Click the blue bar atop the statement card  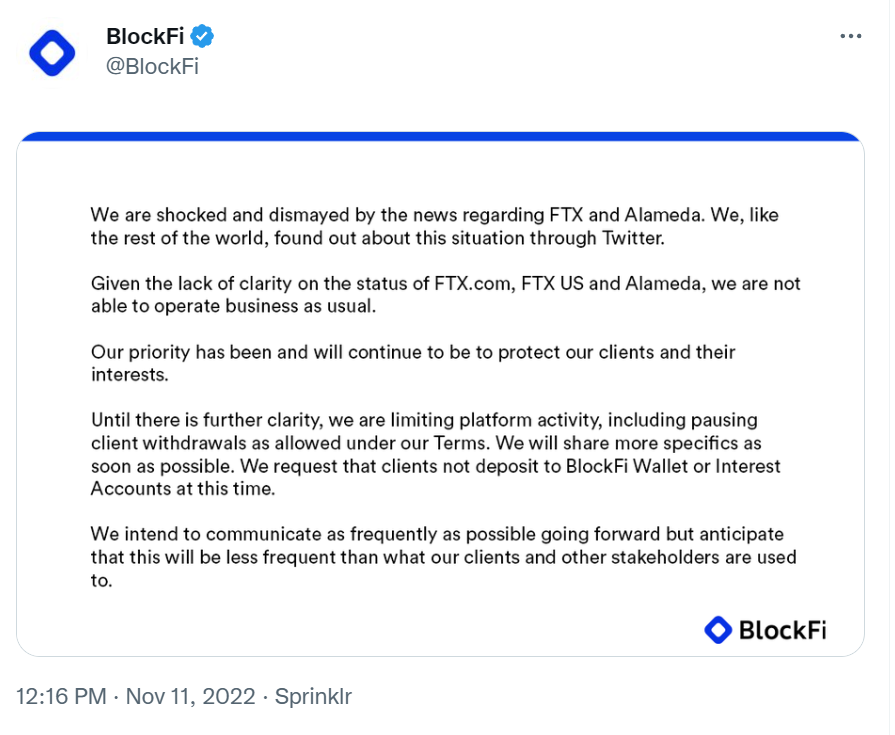(x=440, y=136)
